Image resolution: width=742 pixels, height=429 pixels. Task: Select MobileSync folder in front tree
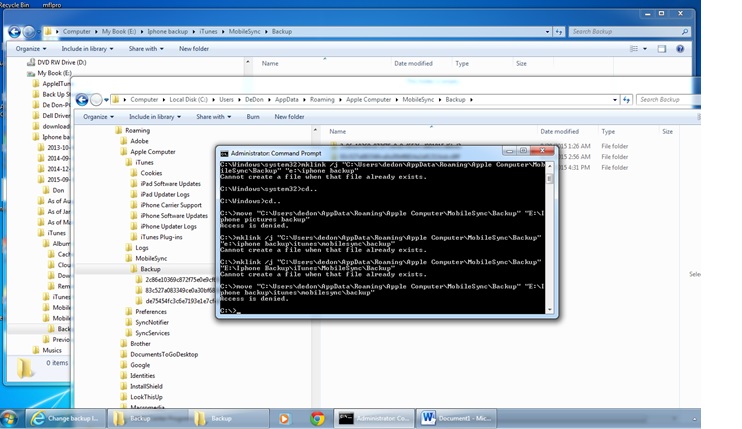click(x=151, y=258)
